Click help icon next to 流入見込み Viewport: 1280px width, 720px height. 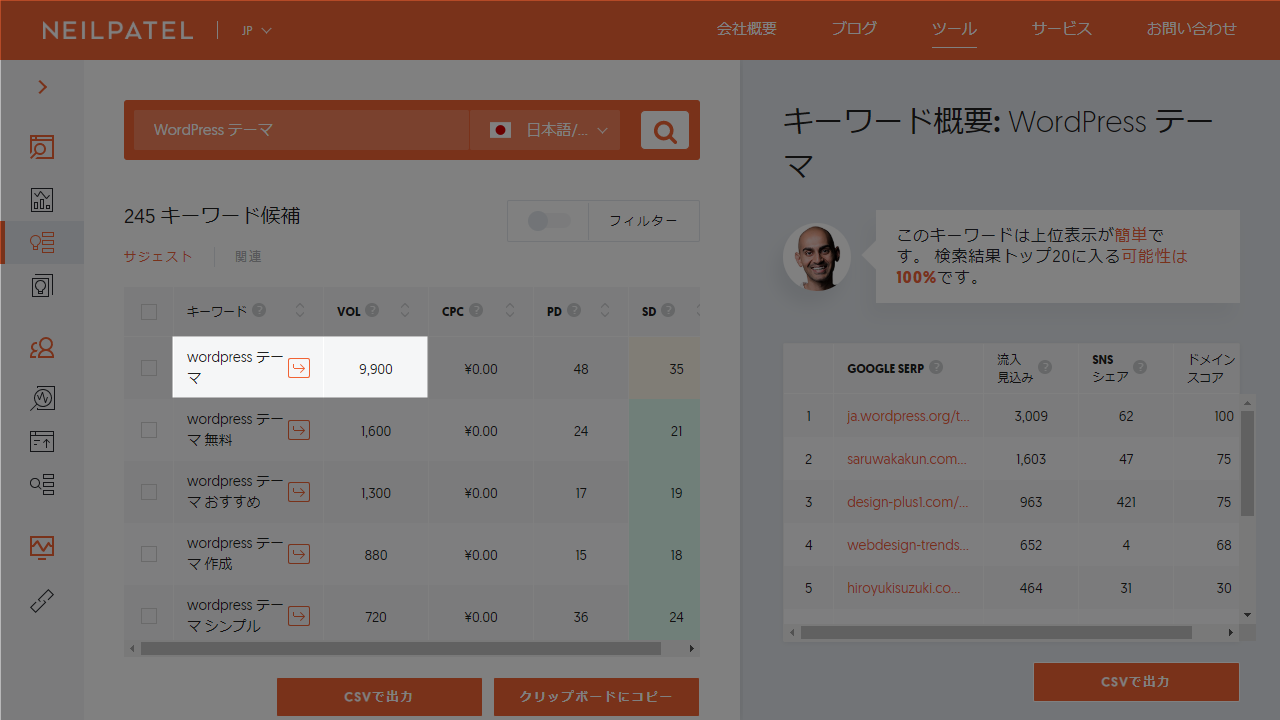tap(1045, 367)
